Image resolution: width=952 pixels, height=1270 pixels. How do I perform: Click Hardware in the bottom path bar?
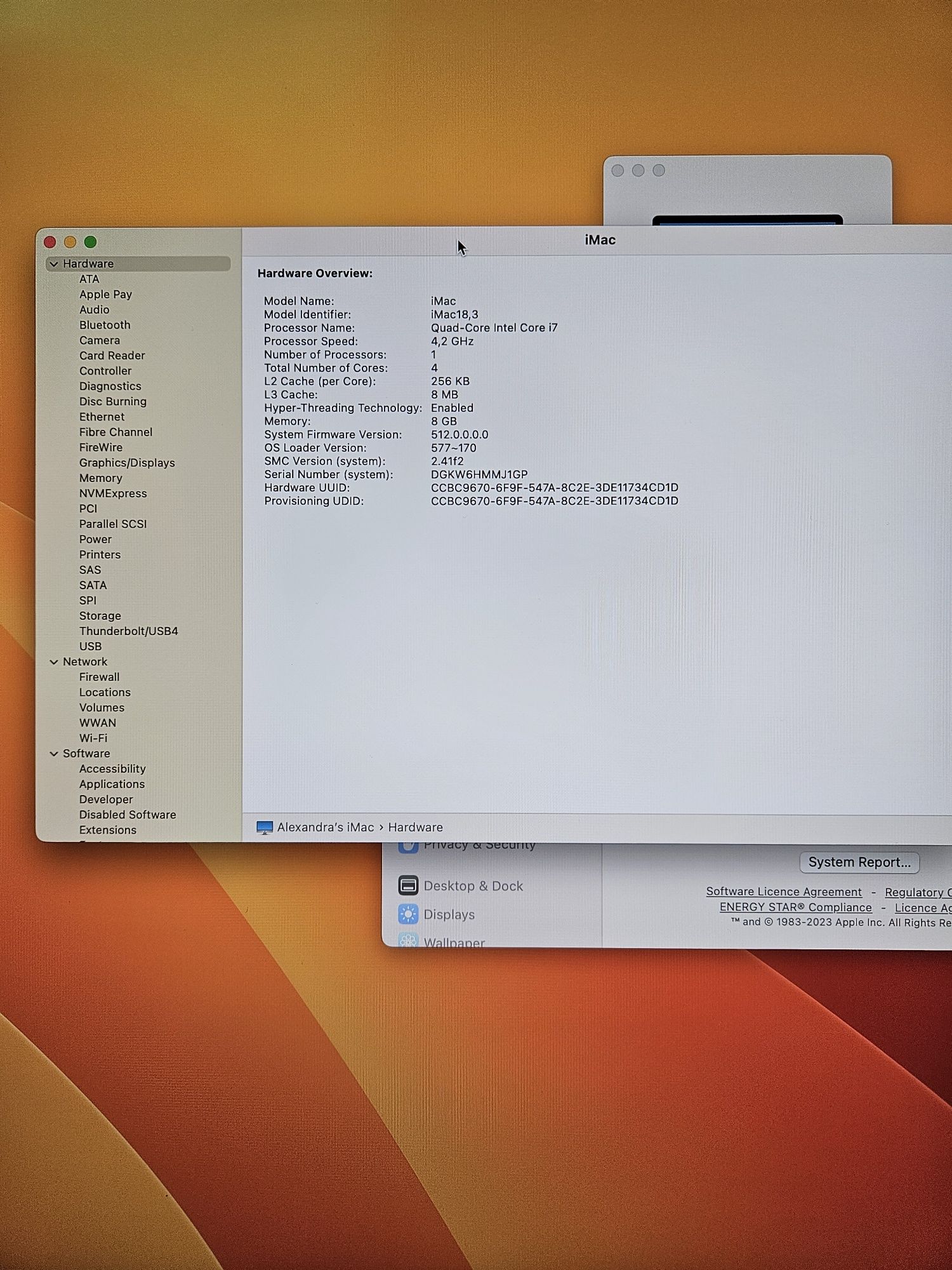point(416,827)
